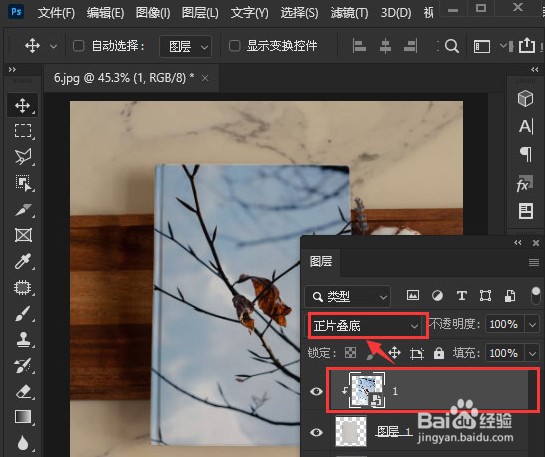Open the 文字(Y) menu
The height and width of the screenshot is (457, 545).
point(250,13)
